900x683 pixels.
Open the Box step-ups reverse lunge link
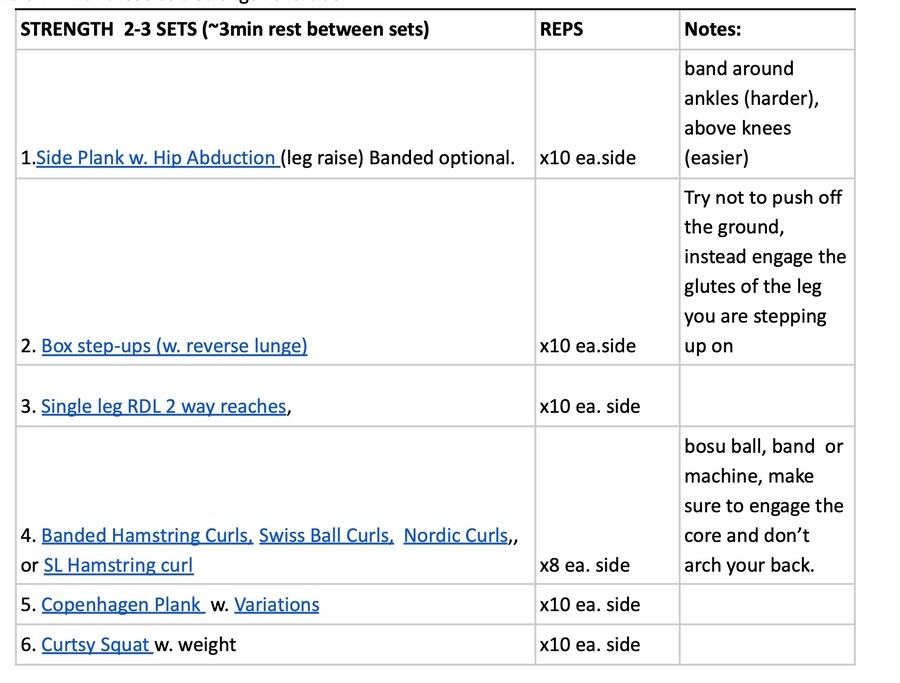tap(174, 346)
